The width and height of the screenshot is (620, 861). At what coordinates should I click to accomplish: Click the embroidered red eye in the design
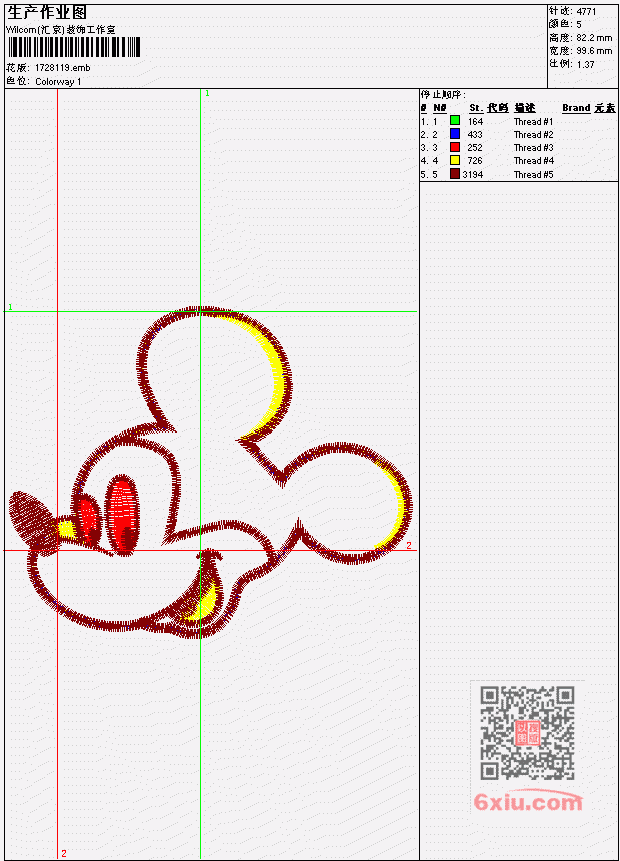122,514
